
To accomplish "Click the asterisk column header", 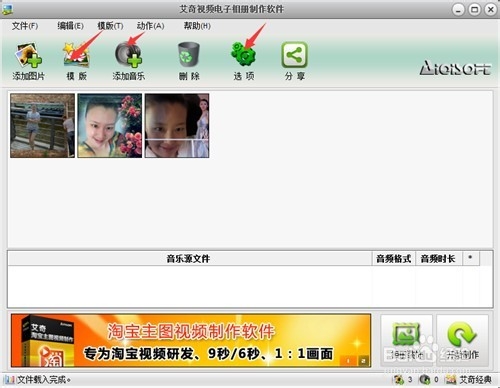I will (x=471, y=259).
